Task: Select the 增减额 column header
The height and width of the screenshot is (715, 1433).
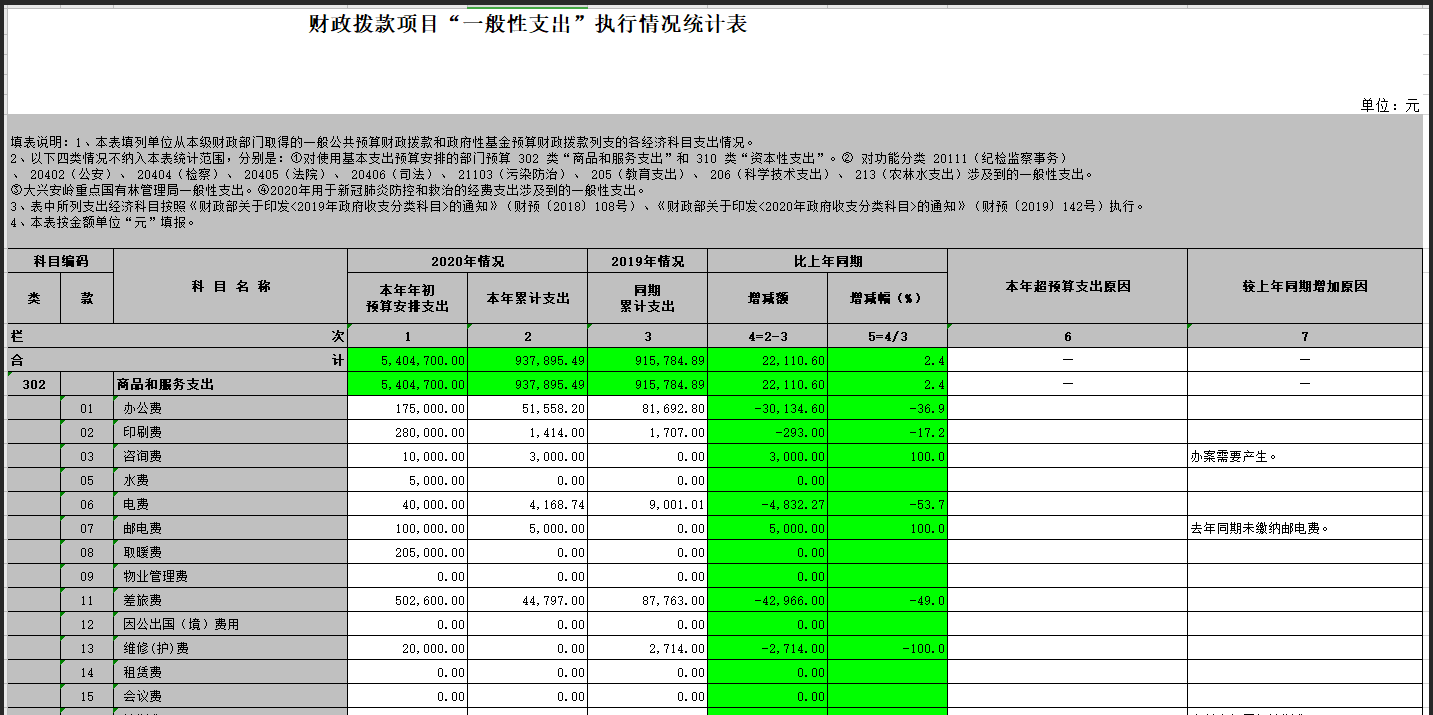Action: tap(768, 298)
